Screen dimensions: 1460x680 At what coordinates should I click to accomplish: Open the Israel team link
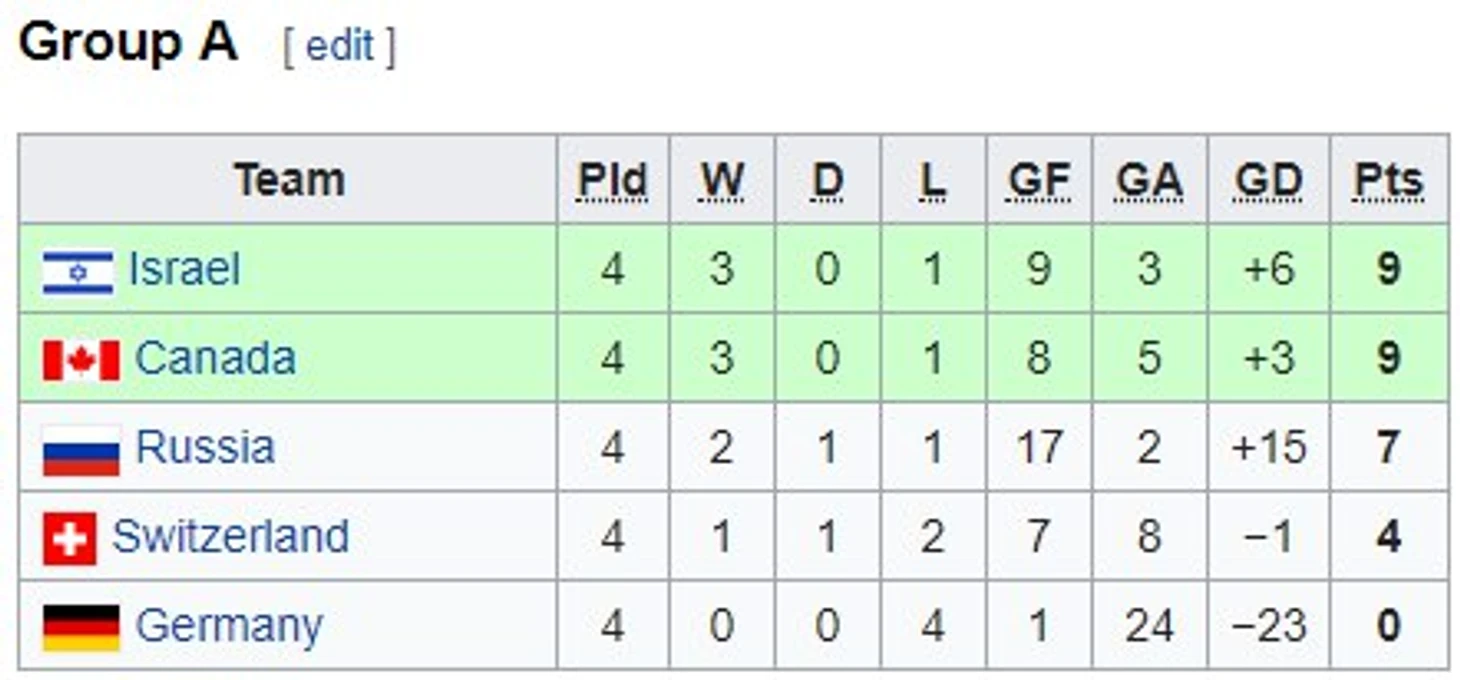pyautogui.click(x=185, y=270)
